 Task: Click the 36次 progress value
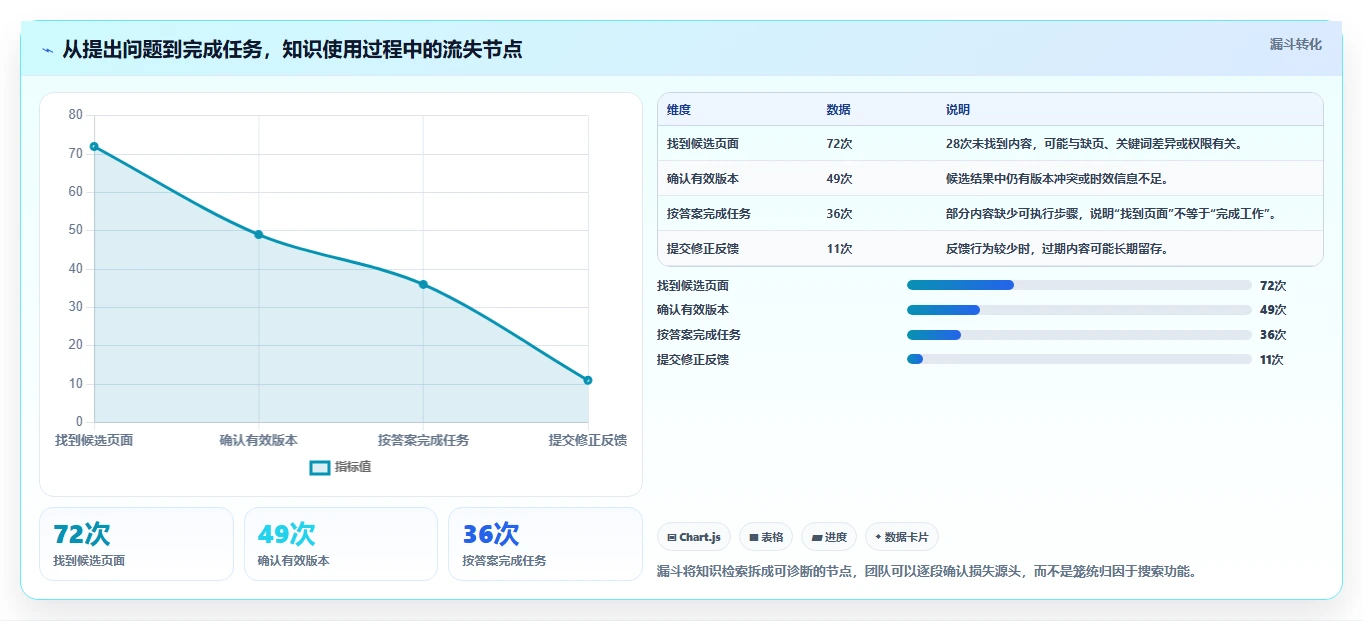coord(1273,335)
